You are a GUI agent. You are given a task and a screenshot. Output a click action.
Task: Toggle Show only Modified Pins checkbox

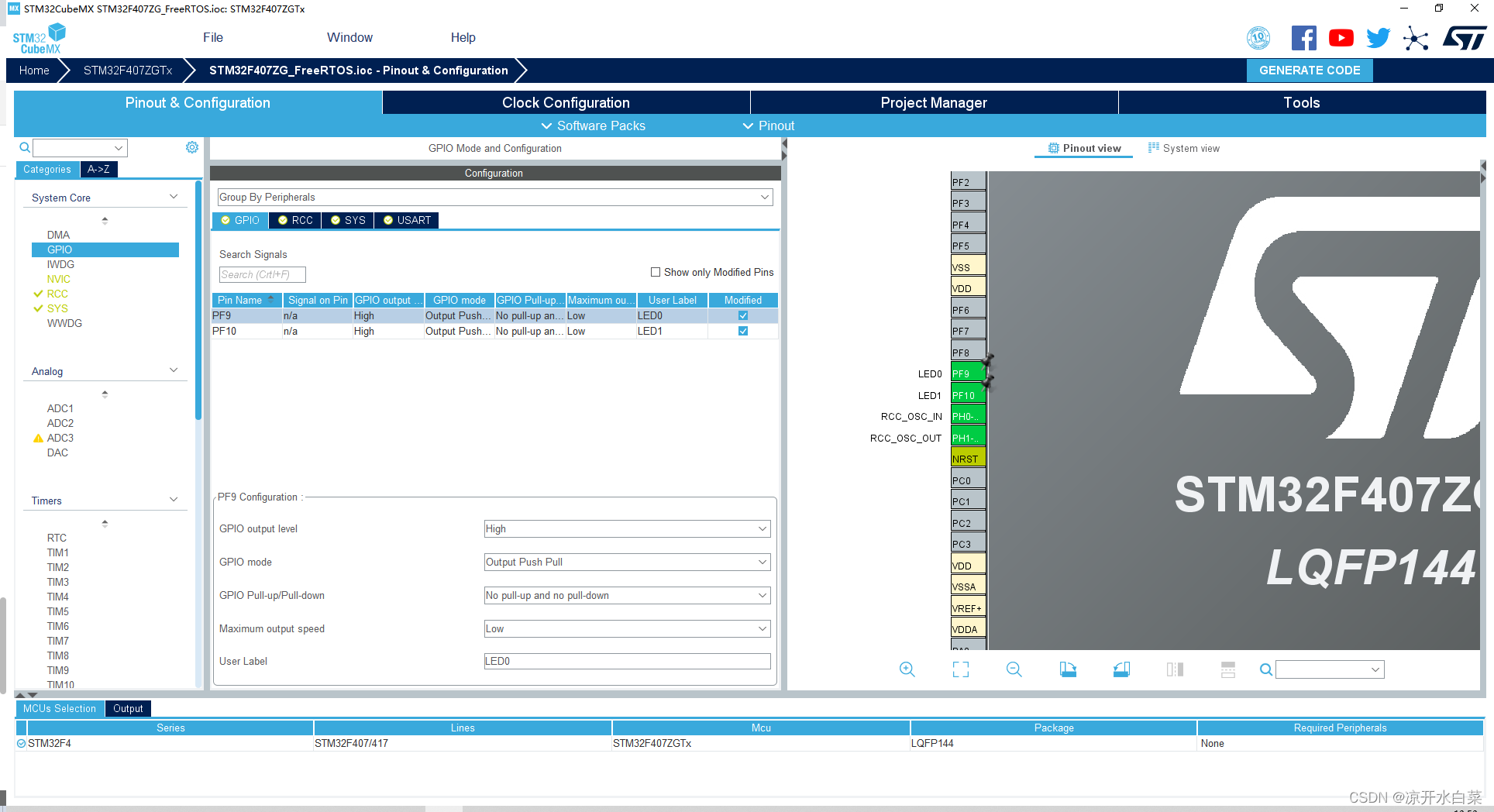click(x=656, y=272)
